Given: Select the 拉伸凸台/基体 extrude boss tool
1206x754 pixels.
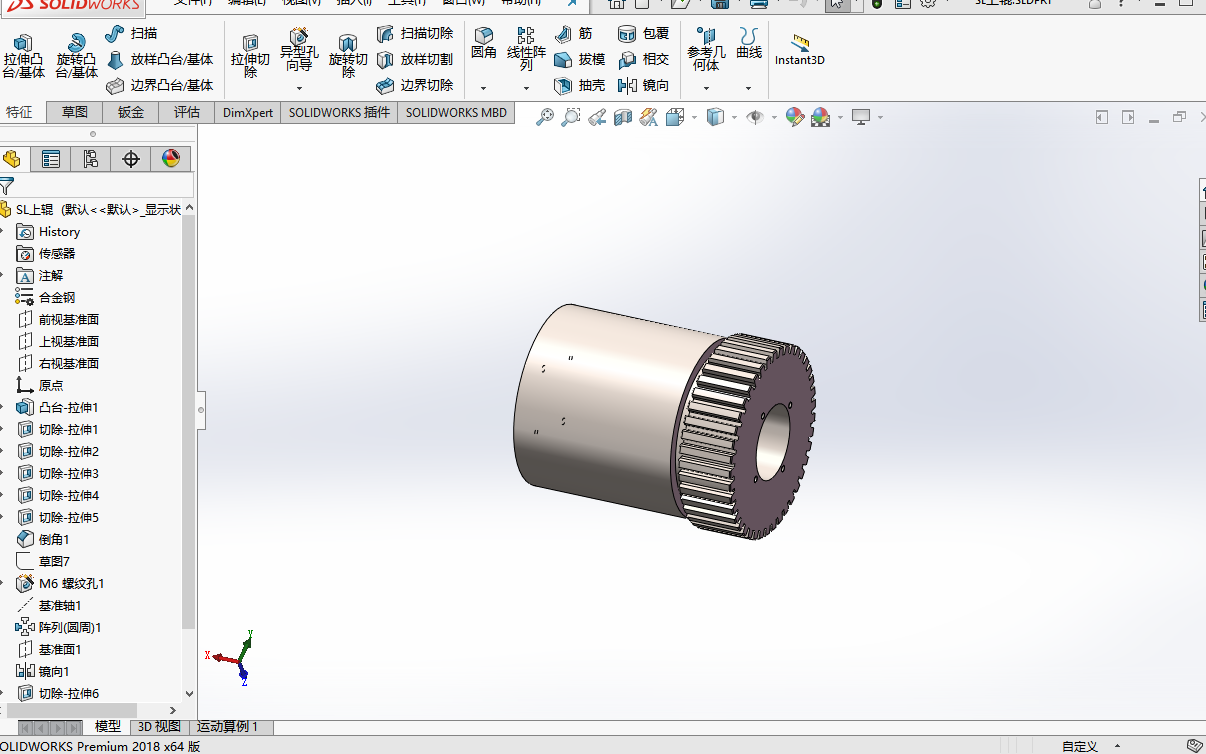Looking at the screenshot, I should (x=23, y=56).
